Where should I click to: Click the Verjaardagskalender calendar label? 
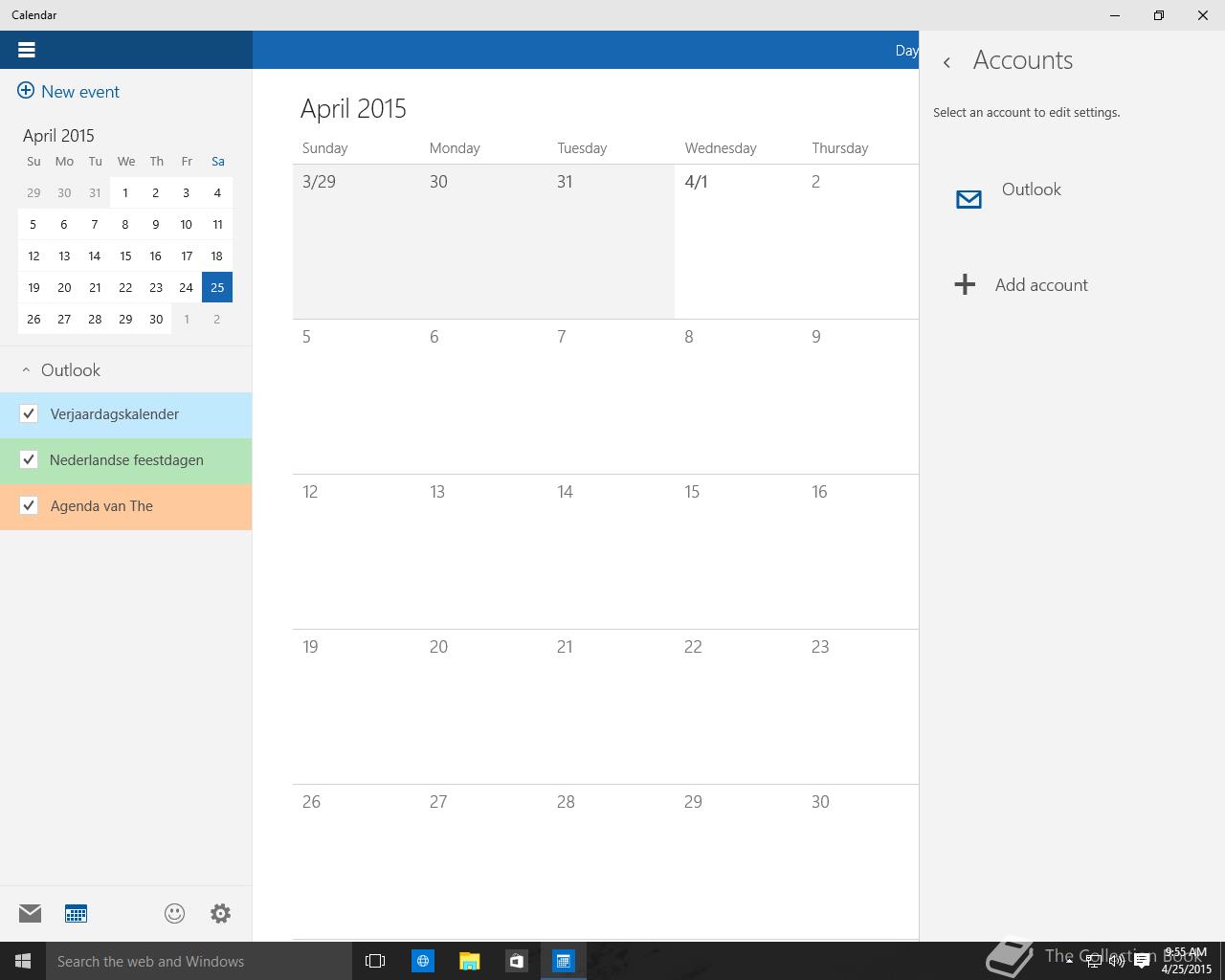pos(115,414)
